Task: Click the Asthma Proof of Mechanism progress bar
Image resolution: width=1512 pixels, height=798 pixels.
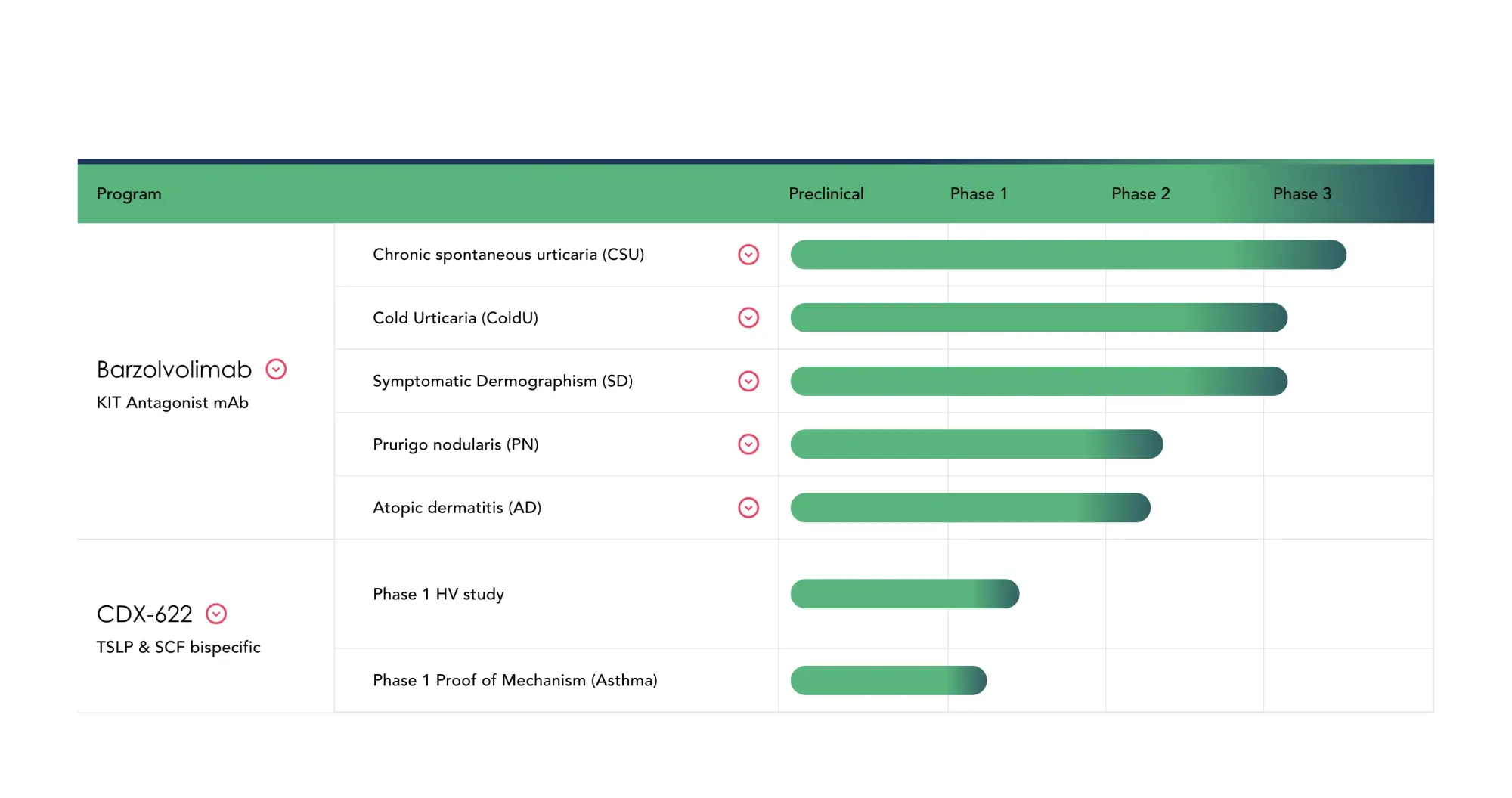Action: click(888, 680)
